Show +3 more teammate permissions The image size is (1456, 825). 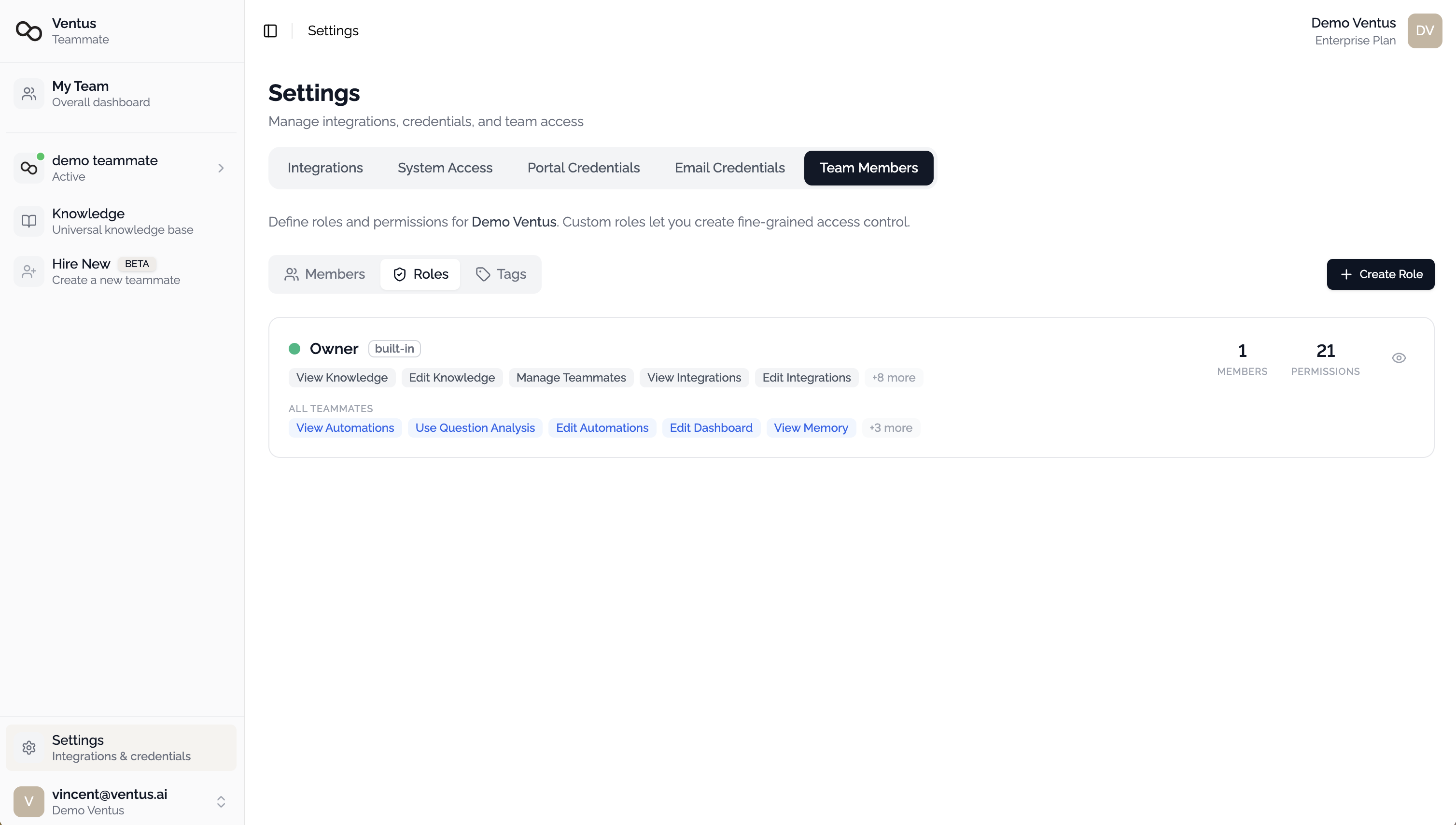pos(890,428)
